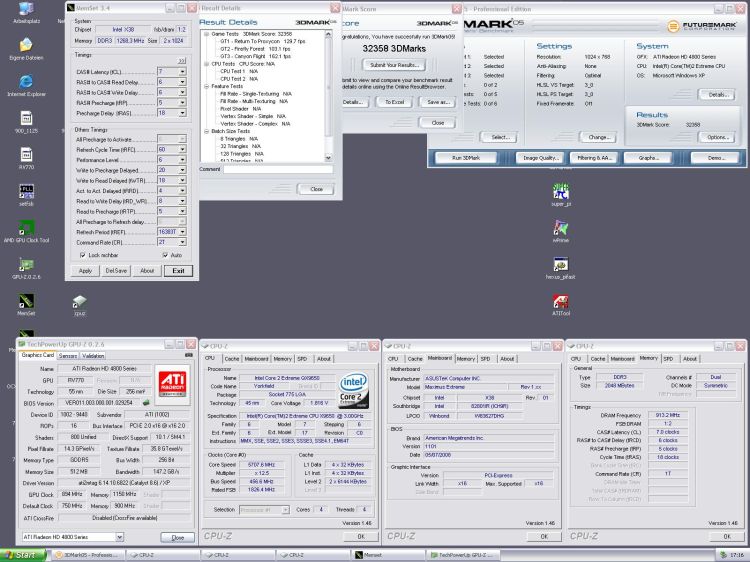The height and width of the screenshot is (562, 750).
Task: Open the AMD GPU Clock Tool shortcut
Action: point(24,228)
